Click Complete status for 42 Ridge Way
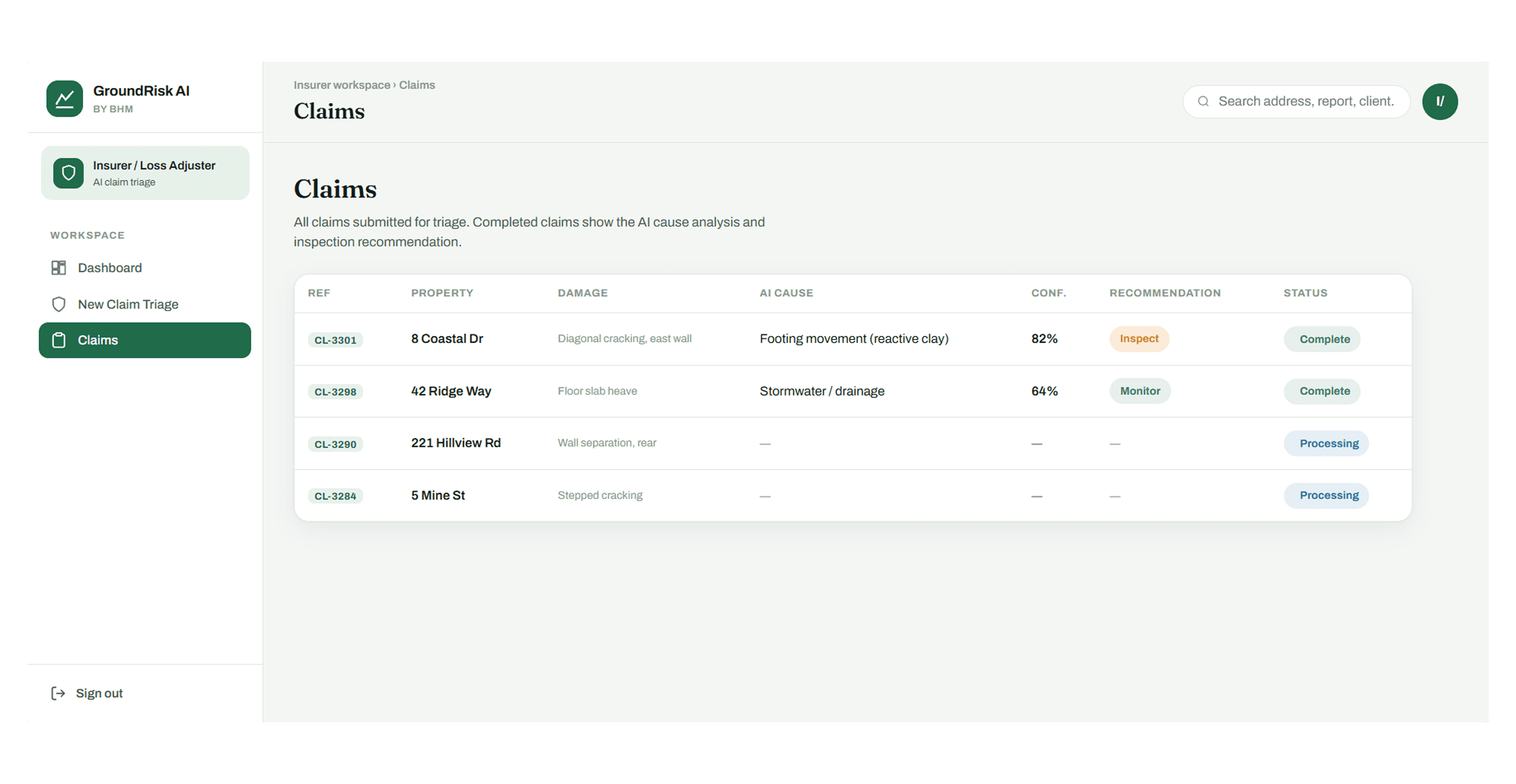The image size is (1516, 784). (1322, 391)
